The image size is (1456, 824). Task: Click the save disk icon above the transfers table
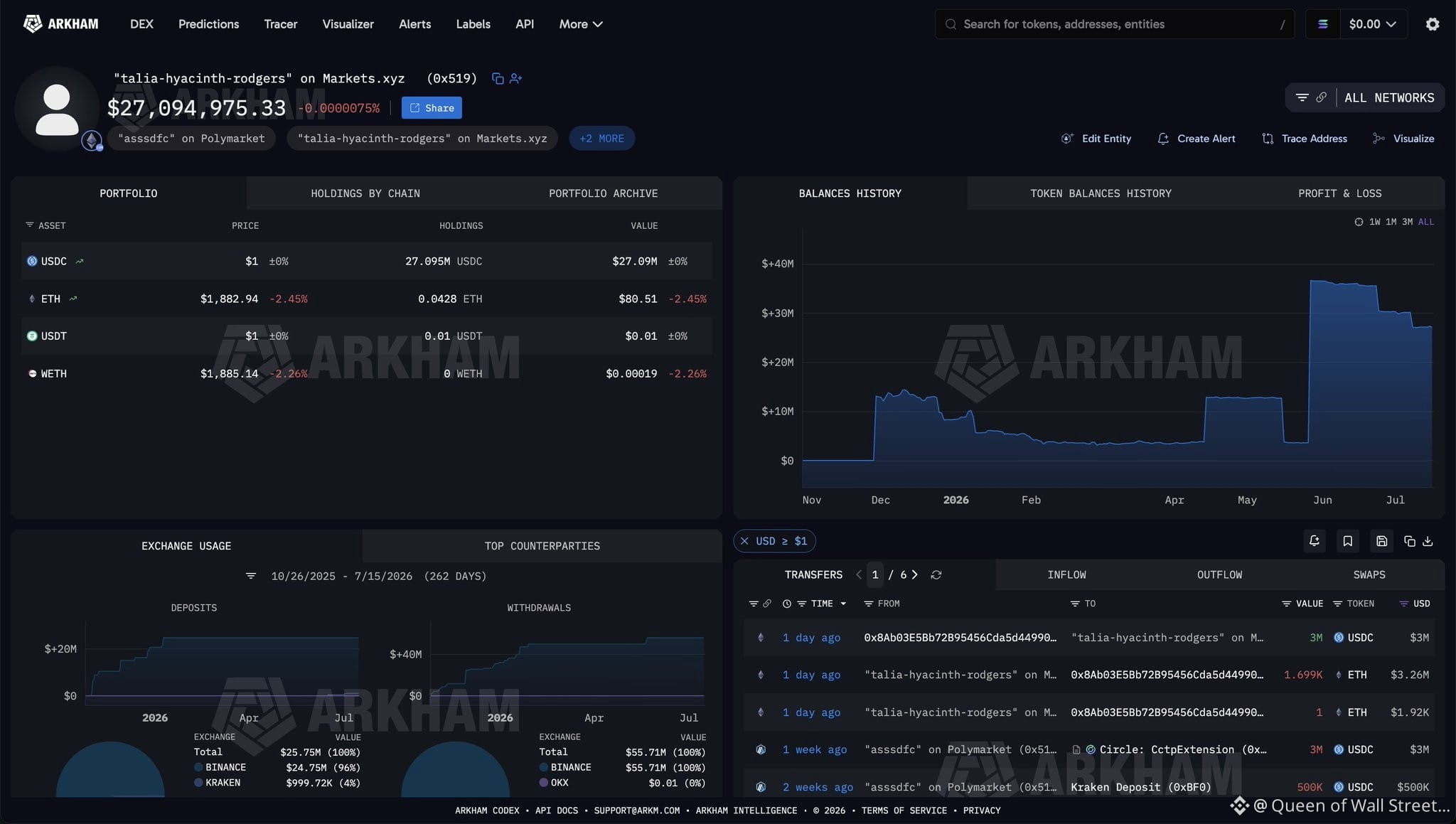1381,541
